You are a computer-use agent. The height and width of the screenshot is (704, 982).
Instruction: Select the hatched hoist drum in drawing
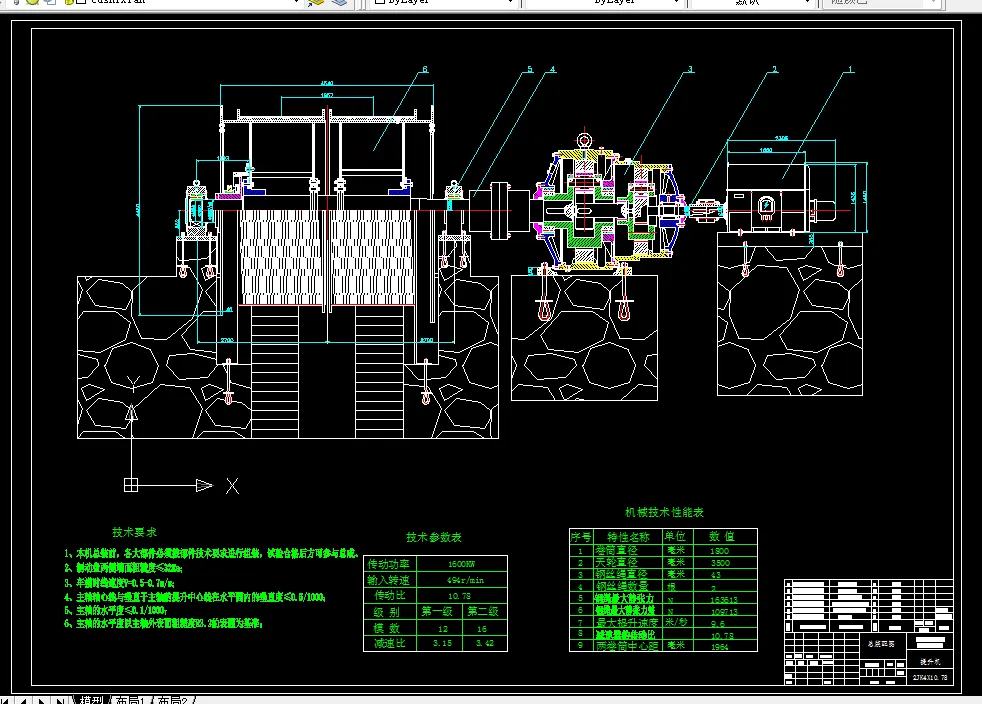(x=326, y=257)
